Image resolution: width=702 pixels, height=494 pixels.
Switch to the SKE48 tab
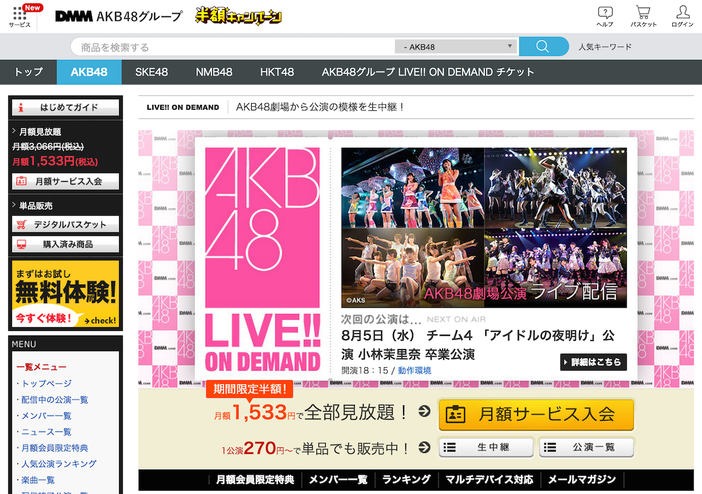pyautogui.click(x=151, y=72)
